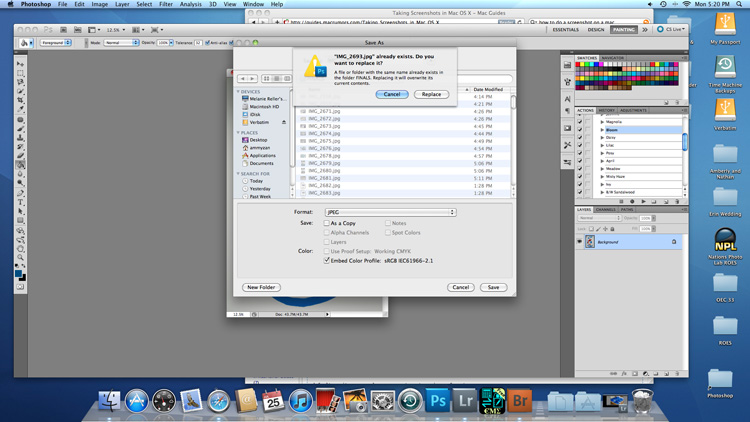
Task: Open the Layer menu
Action: click(122, 4)
